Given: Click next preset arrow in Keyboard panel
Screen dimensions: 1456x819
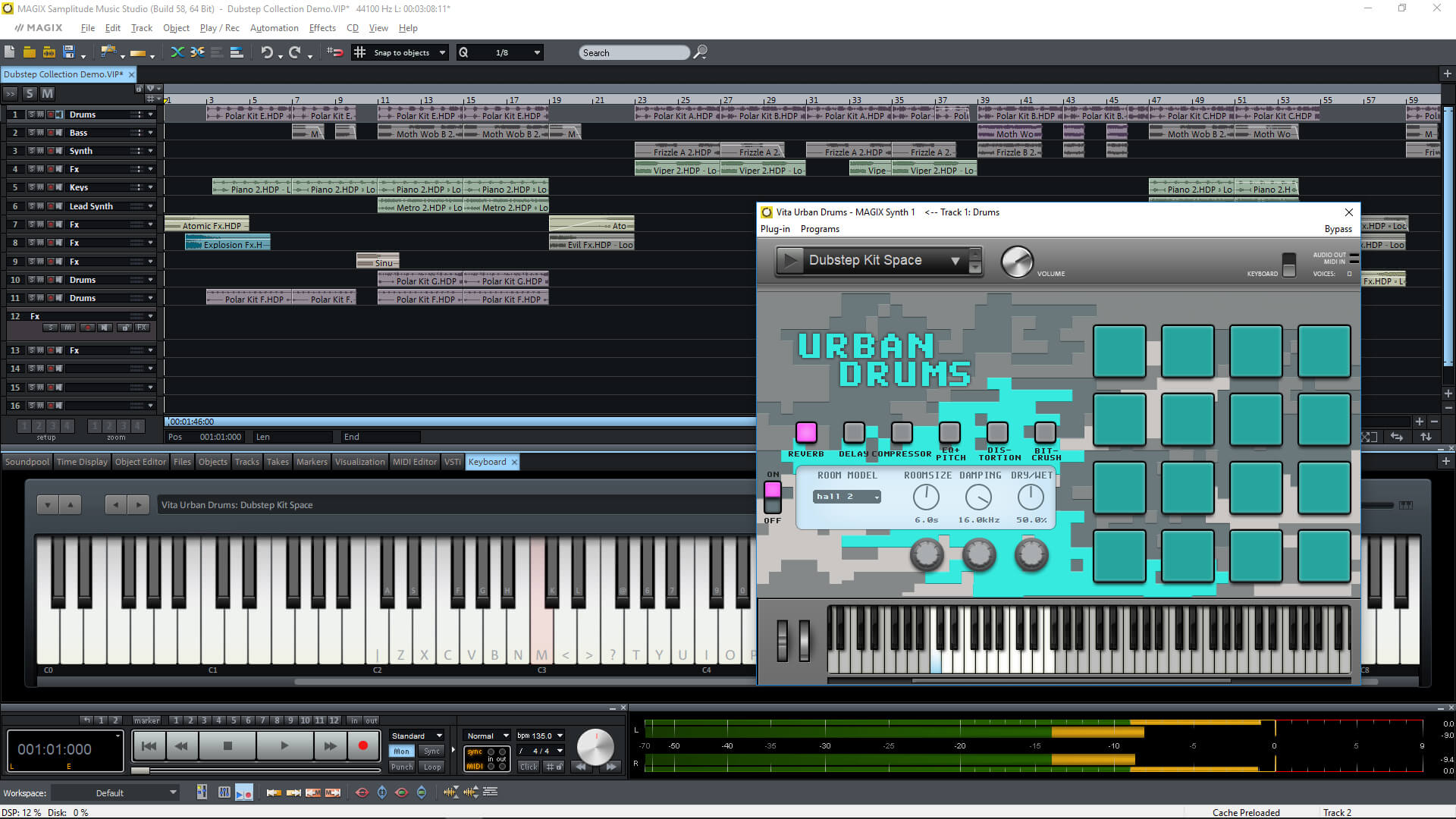Looking at the screenshot, I should (139, 505).
